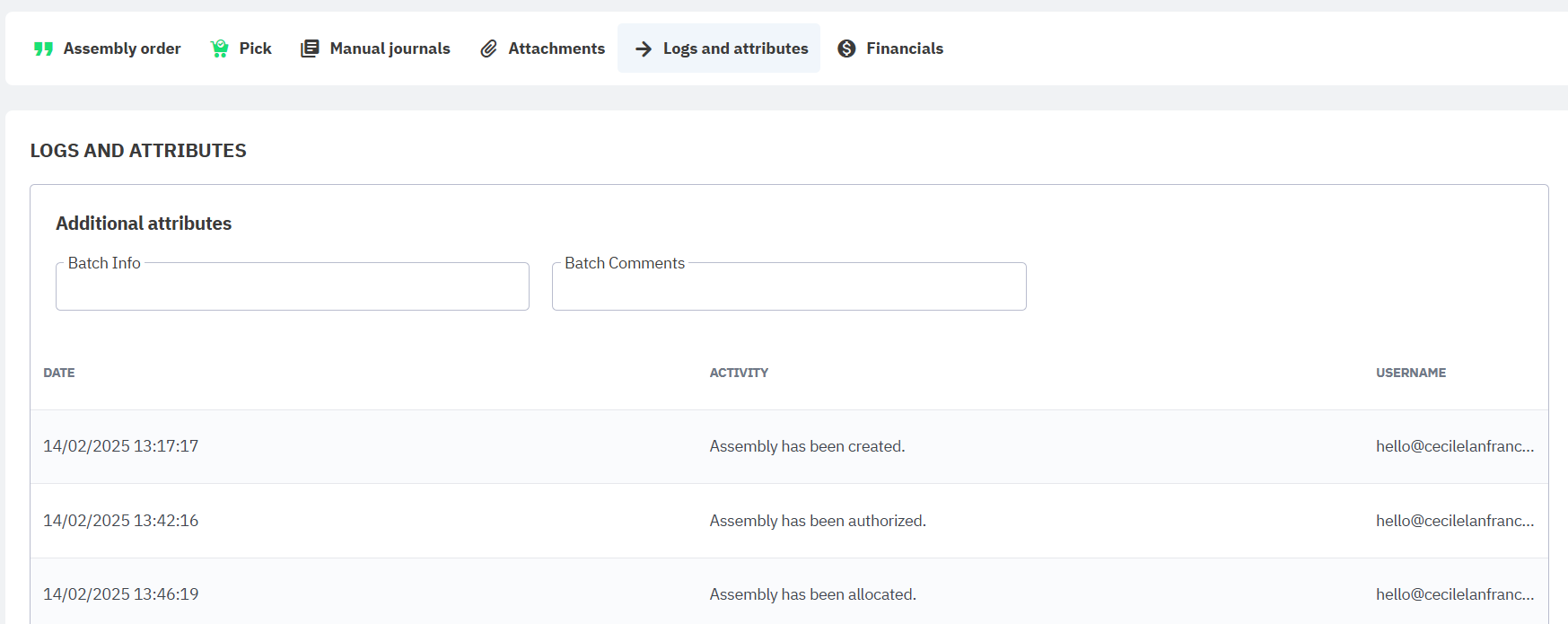Image resolution: width=1568 pixels, height=624 pixels.
Task: Click the 14/02/2025 13:17:17 date cell
Action: (121, 446)
